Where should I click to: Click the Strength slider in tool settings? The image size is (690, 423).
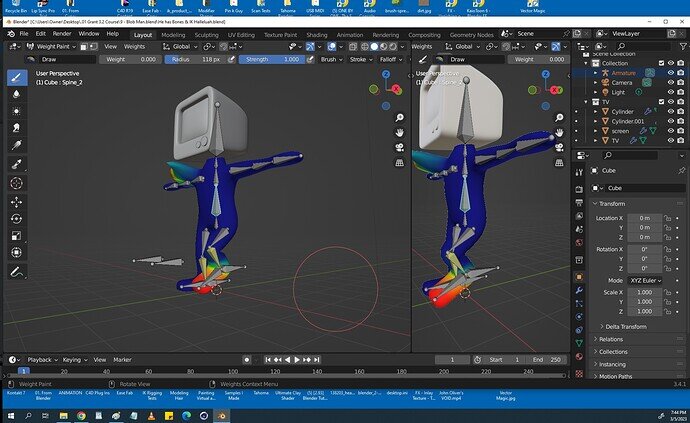[272, 59]
